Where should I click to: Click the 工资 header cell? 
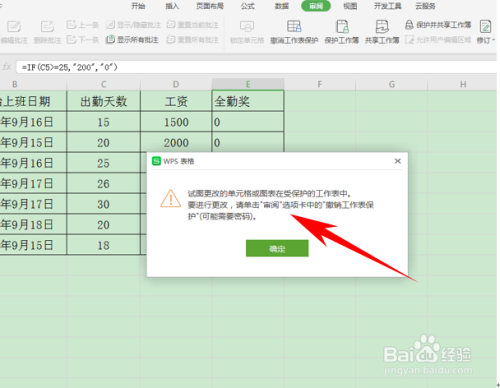pyautogui.click(x=176, y=101)
